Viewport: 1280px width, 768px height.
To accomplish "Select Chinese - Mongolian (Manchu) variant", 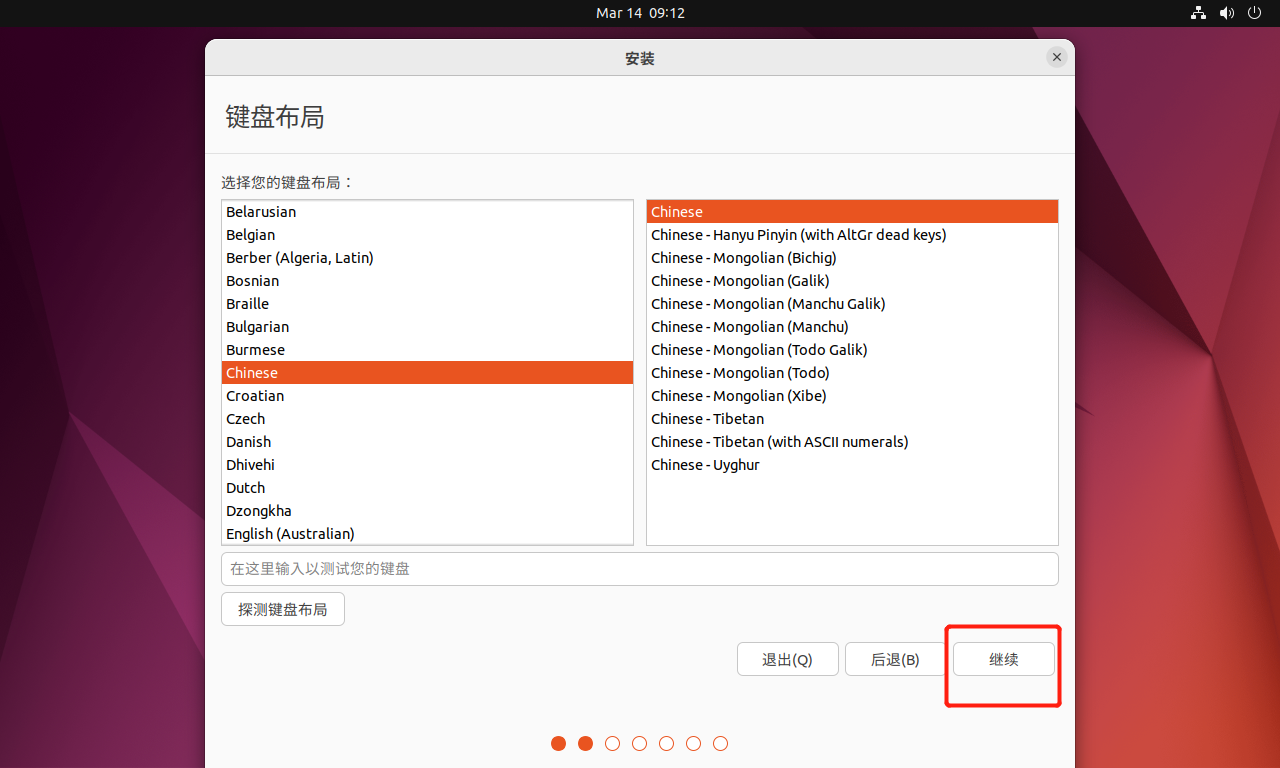I will click(x=852, y=327).
